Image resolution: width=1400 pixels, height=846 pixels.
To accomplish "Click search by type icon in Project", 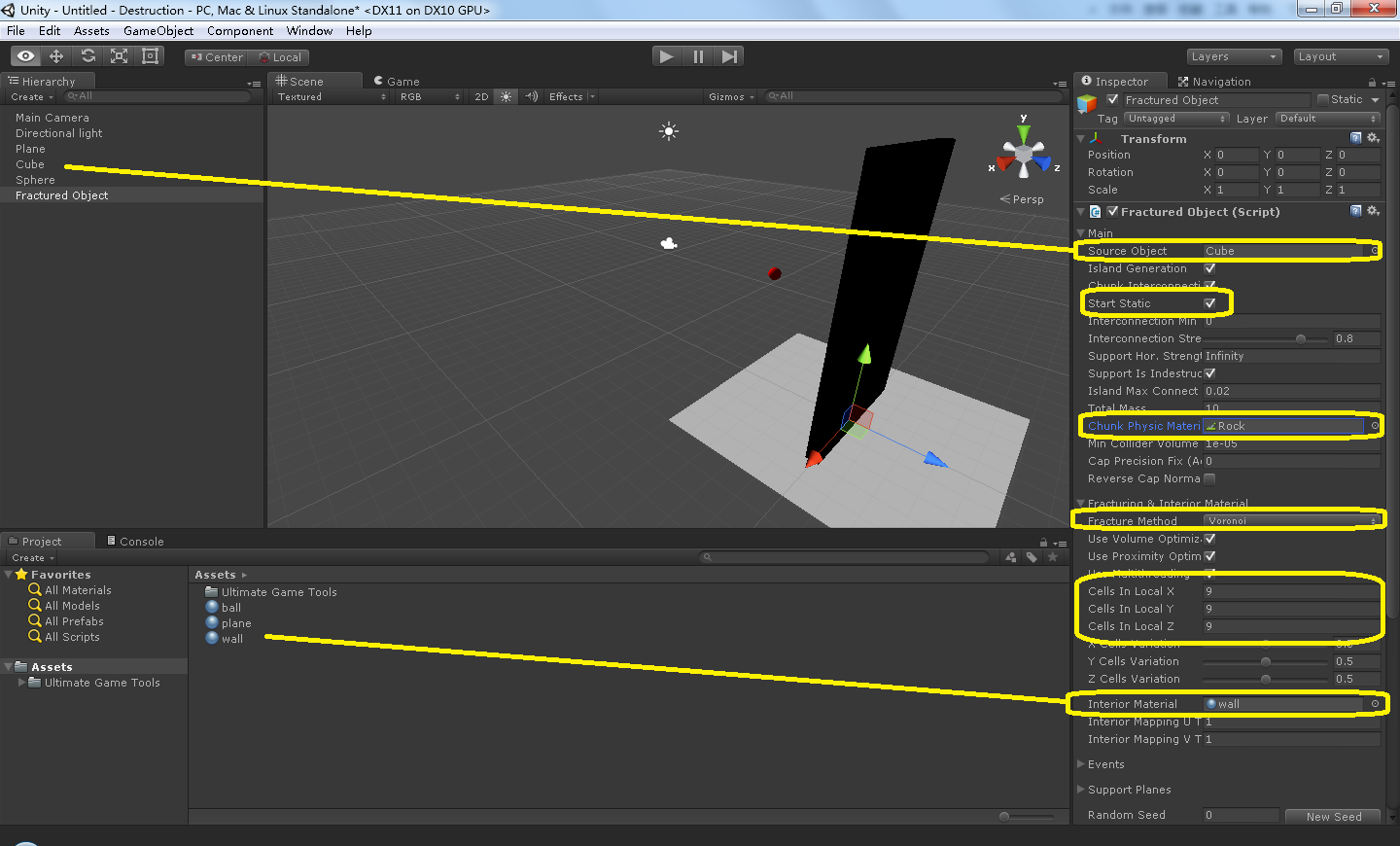I will coord(1011,557).
